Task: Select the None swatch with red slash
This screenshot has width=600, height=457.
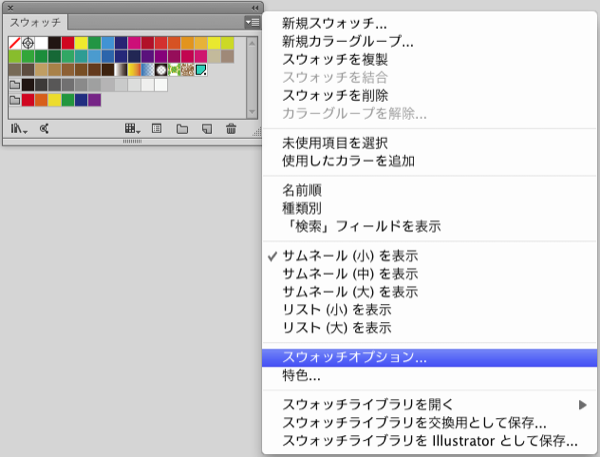Action: [x=14, y=44]
